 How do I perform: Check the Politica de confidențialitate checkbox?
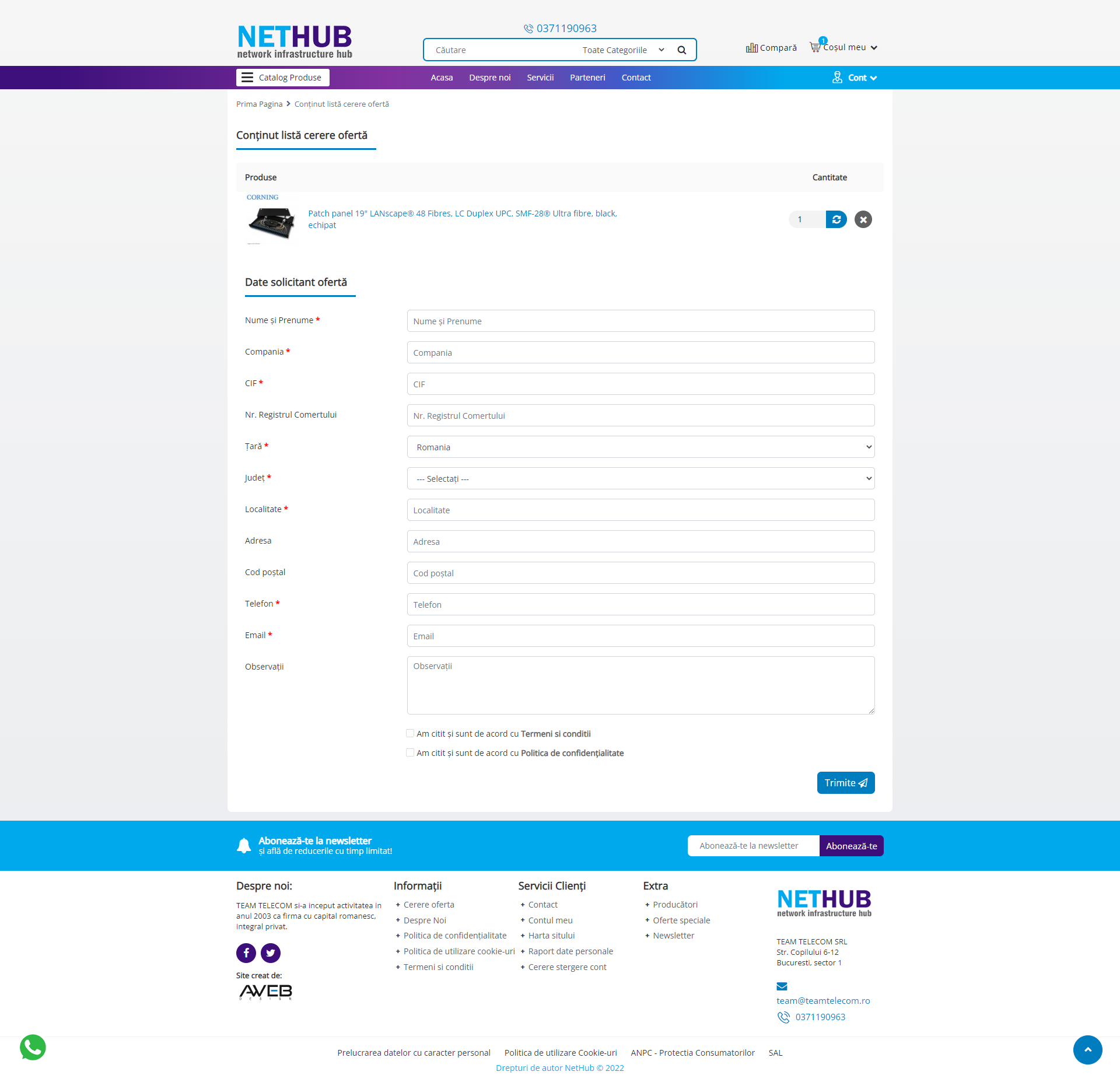click(410, 752)
